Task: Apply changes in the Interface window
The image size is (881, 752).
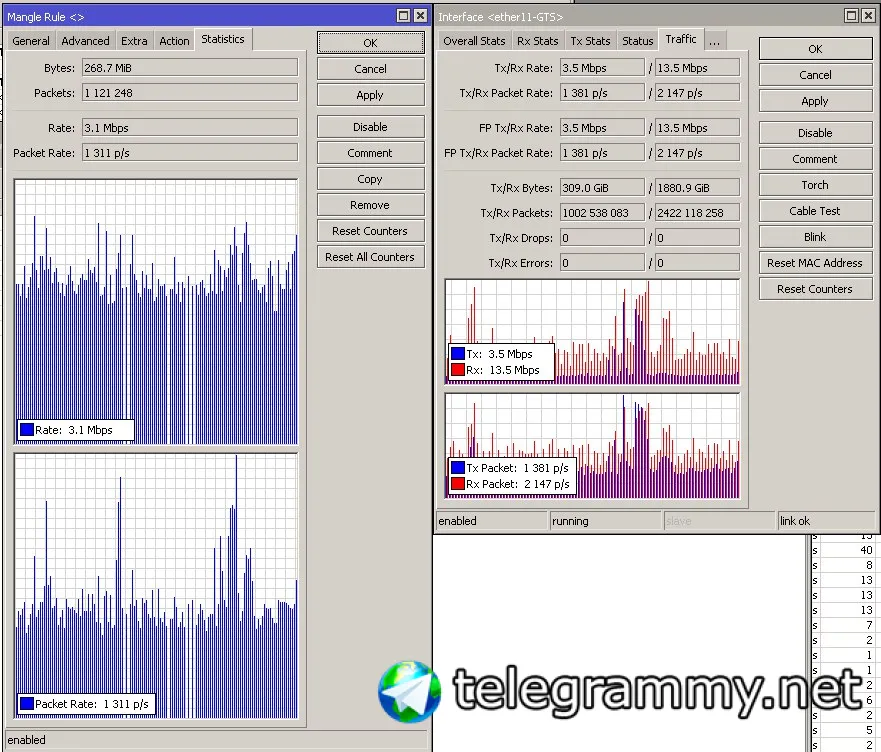Action: pos(815,101)
